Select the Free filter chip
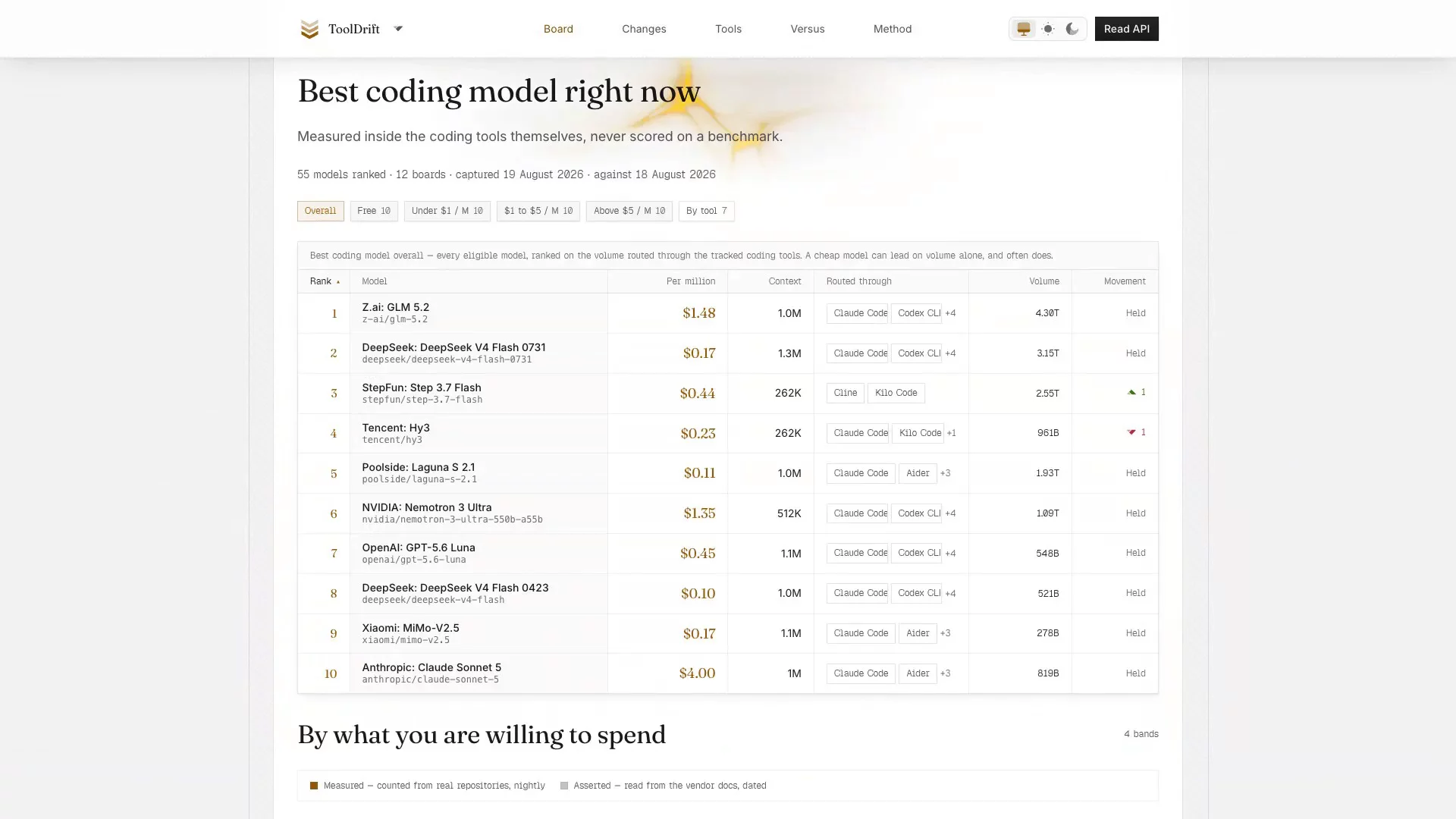Viewport: 1456px width, 819px height. (374, 211)
